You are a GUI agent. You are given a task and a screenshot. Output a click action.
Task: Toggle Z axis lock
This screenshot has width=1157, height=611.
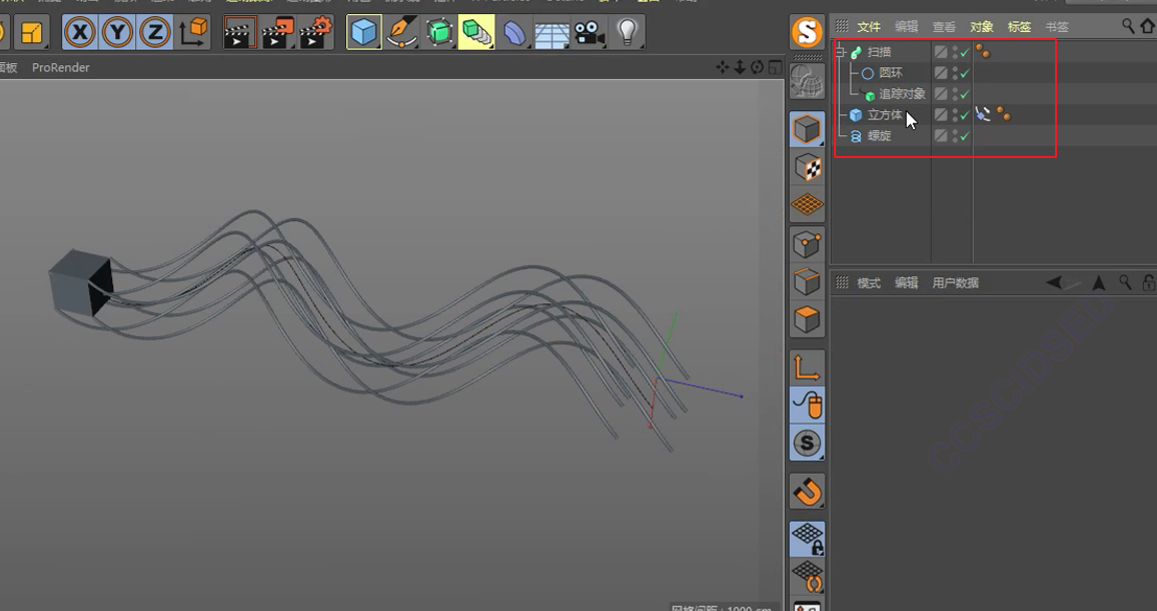pos(155,33)
